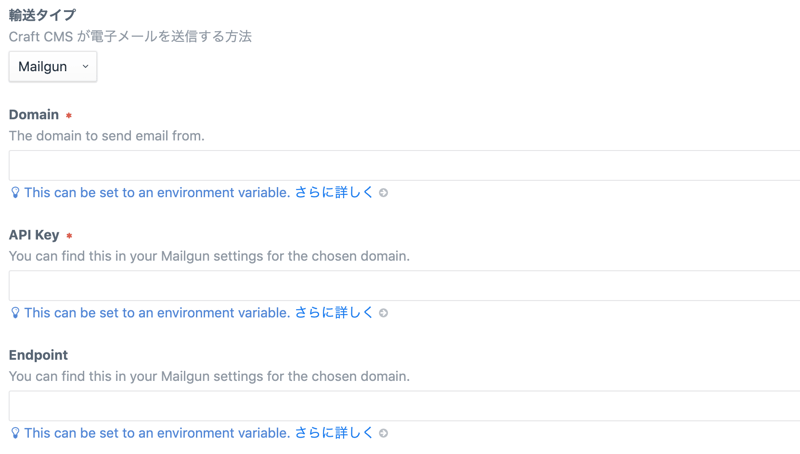
Task: Click the API Key field label
Action: click(x=34, y=235)
